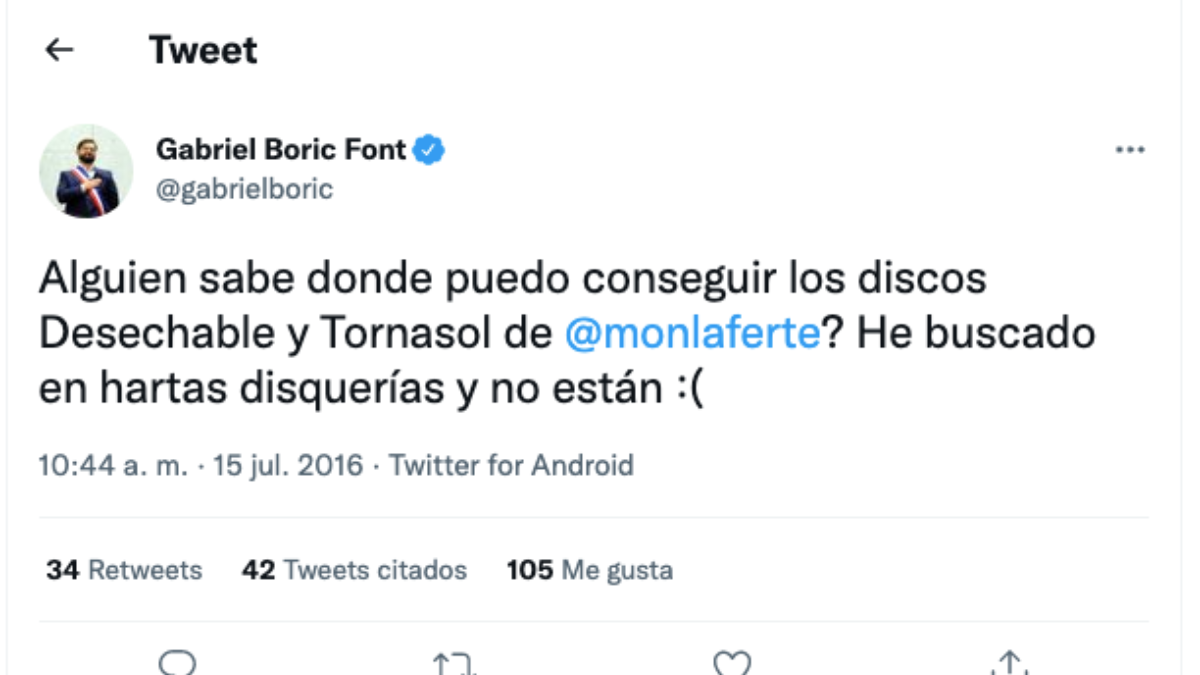
Task: Open the 42 Tweets citados list
Action: pos(355,570)
